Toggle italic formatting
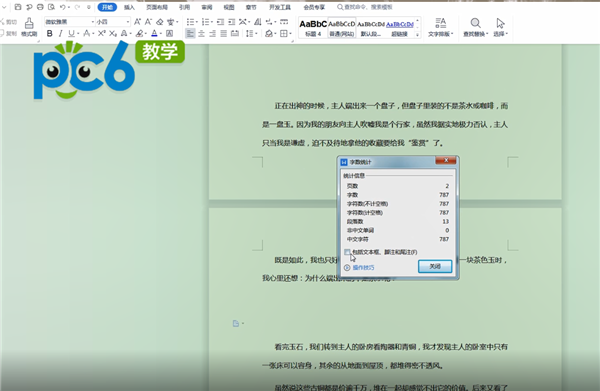Image resolution: width=600 pixels, height=391 pixels. tap(60, 34)
